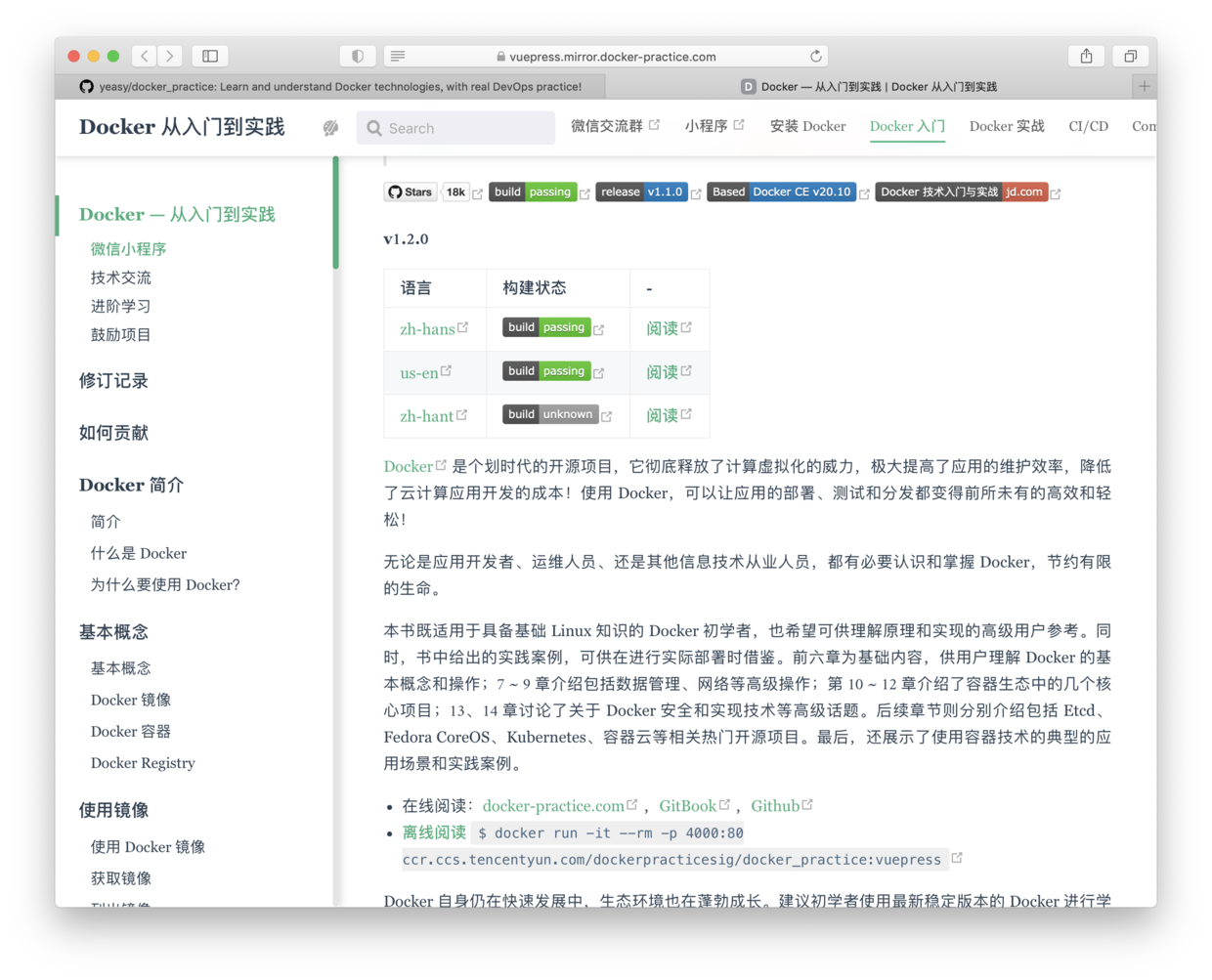Expand Docker 简介 sidebar section
This screenshot has width=1212, height=980.
click(x=131, y=485)
